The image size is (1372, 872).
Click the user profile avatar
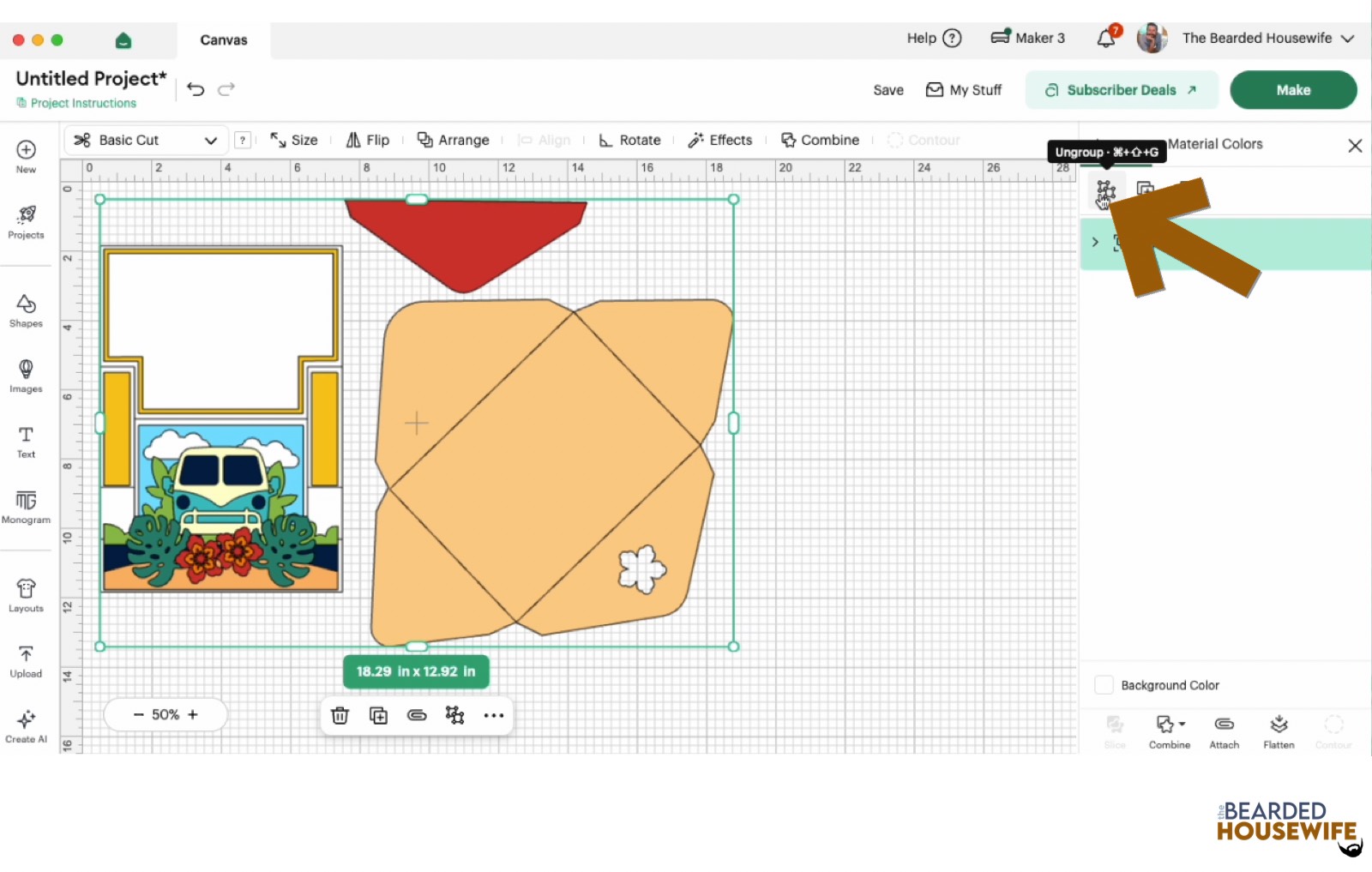pos(1152,38)
